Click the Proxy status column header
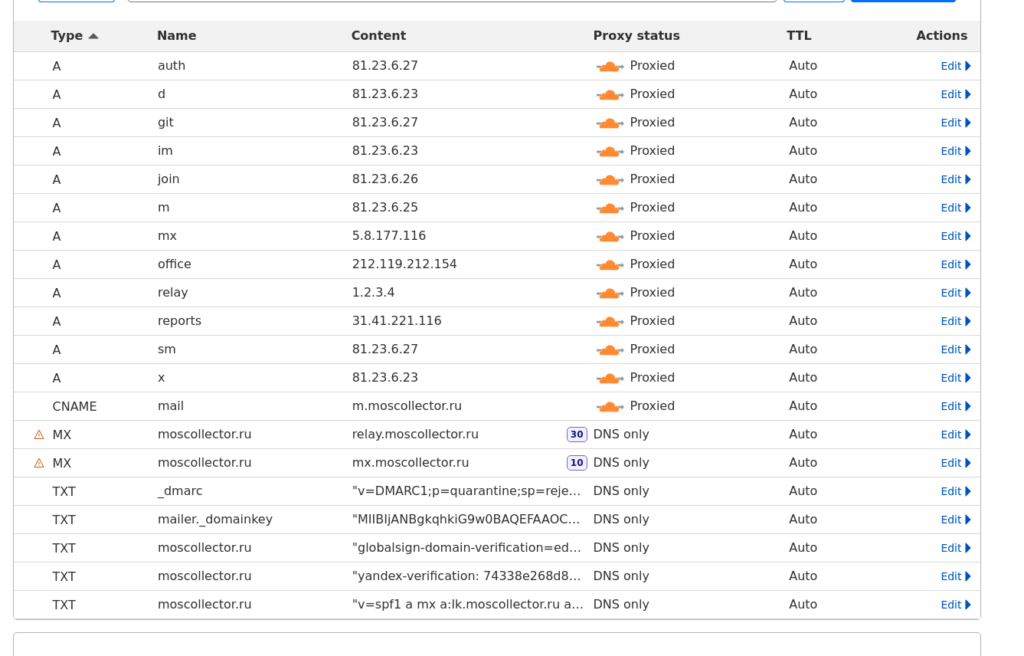Viewport: 1024px width, 656px height. (x=636, y=36)
